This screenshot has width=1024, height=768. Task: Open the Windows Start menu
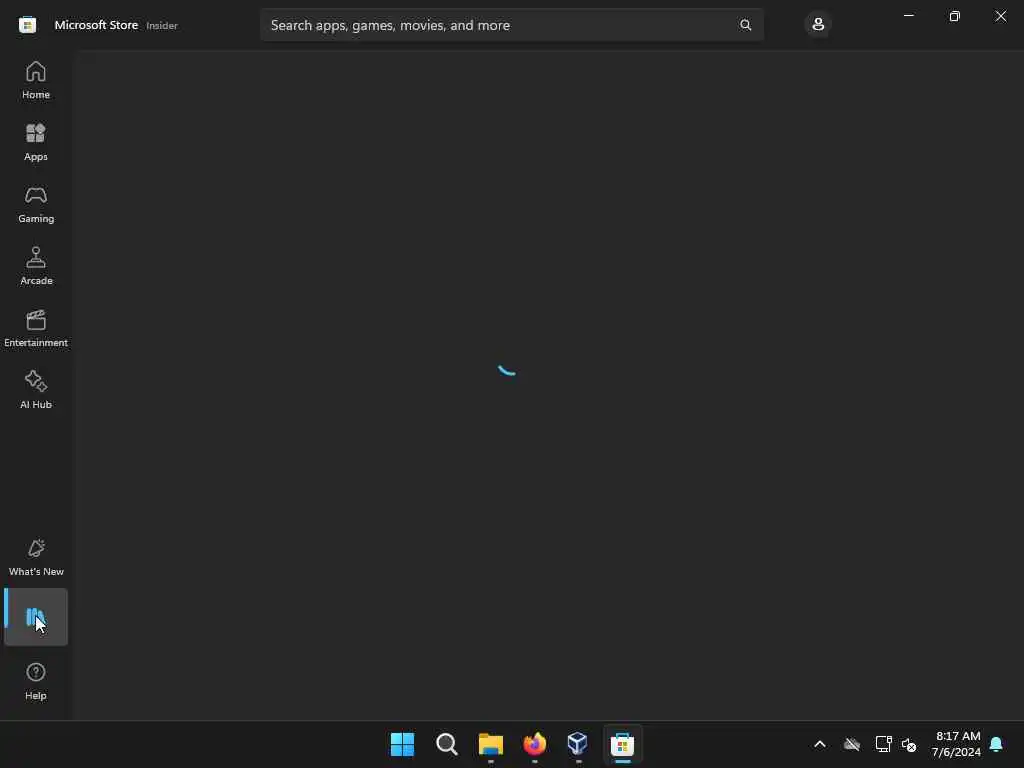tap(402, 744)
